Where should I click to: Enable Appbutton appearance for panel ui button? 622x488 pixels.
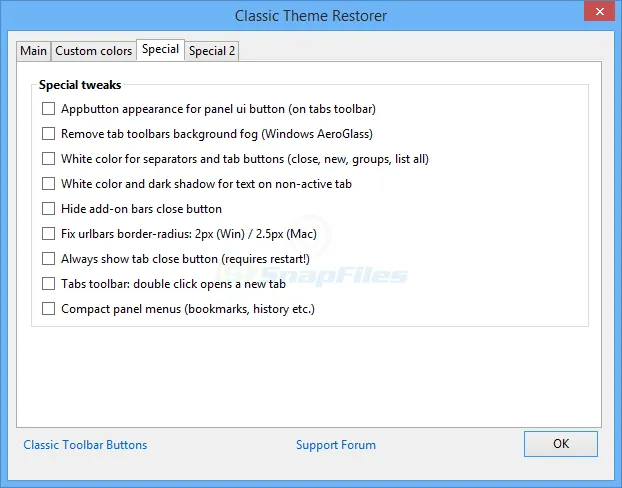point(48,109)
